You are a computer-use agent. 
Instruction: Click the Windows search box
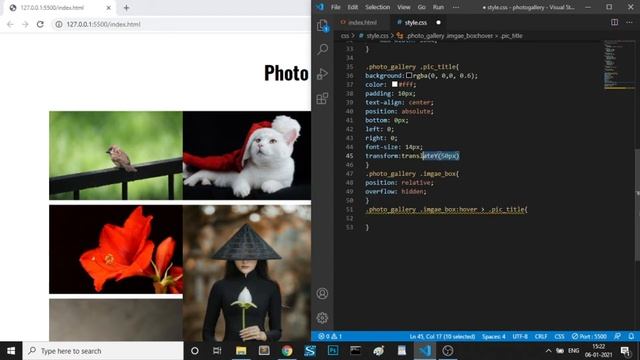coord(103,351)
